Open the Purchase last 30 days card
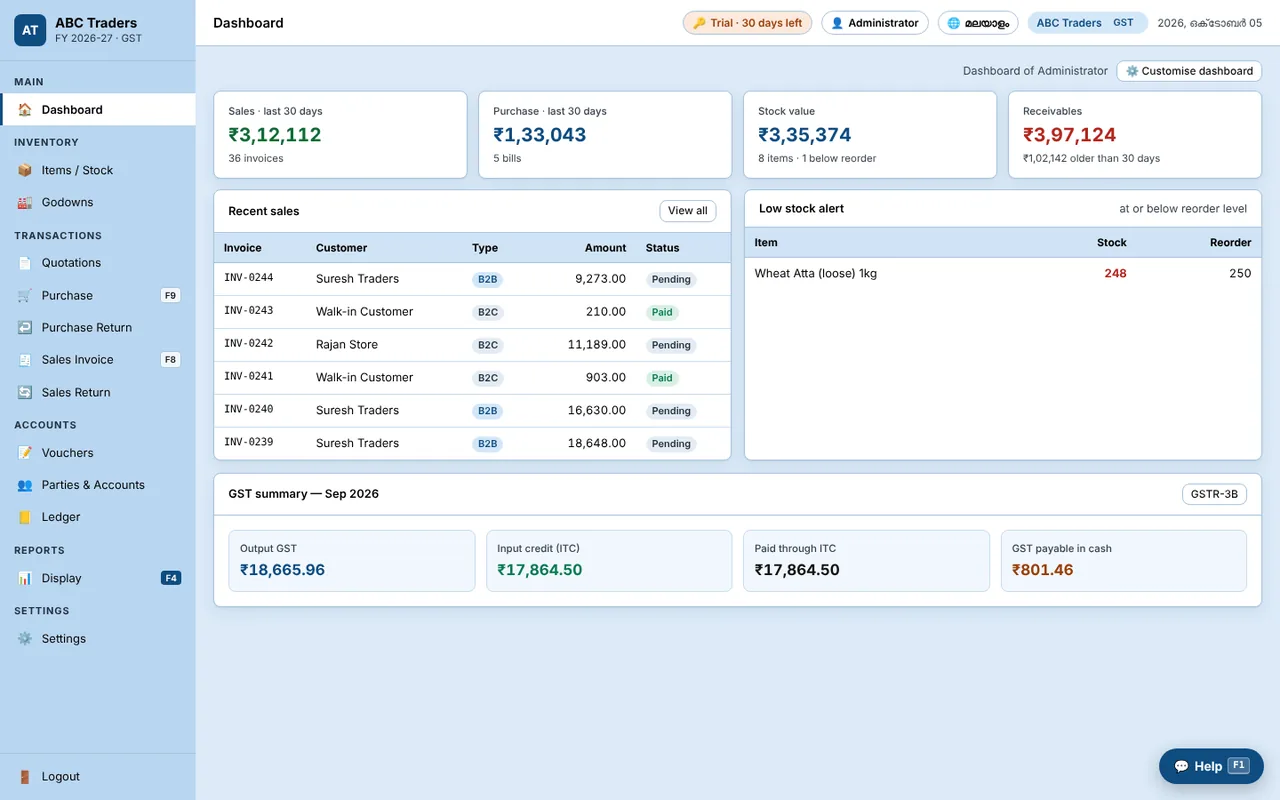Screen dimensions: 1280x800 point(605,135)
